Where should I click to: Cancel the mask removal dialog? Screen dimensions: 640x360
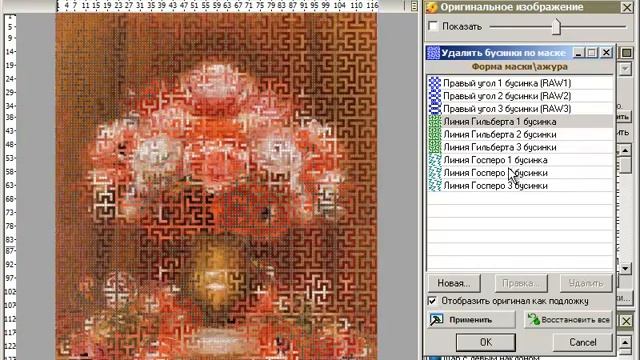point(583,342)
